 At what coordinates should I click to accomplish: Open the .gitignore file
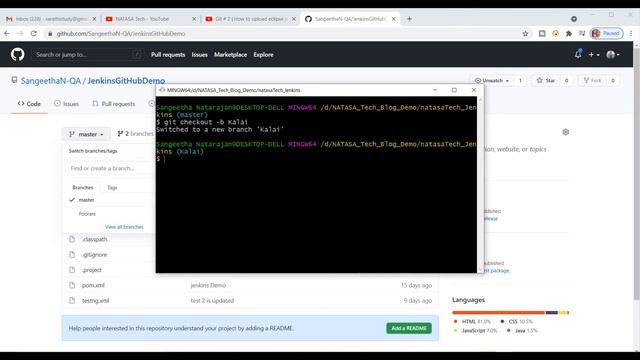[94, 255]
